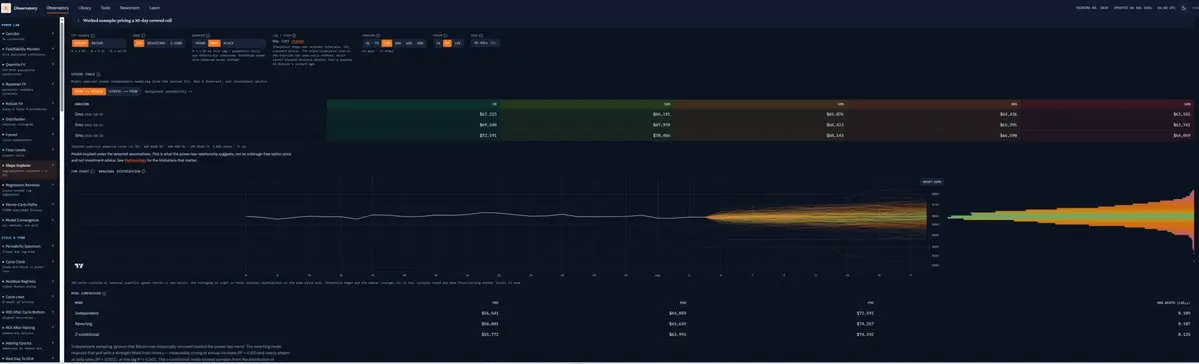Open the Observatory tab in top navigation
The height and width of the screenshot is (364, 1199).
[57, 8]
